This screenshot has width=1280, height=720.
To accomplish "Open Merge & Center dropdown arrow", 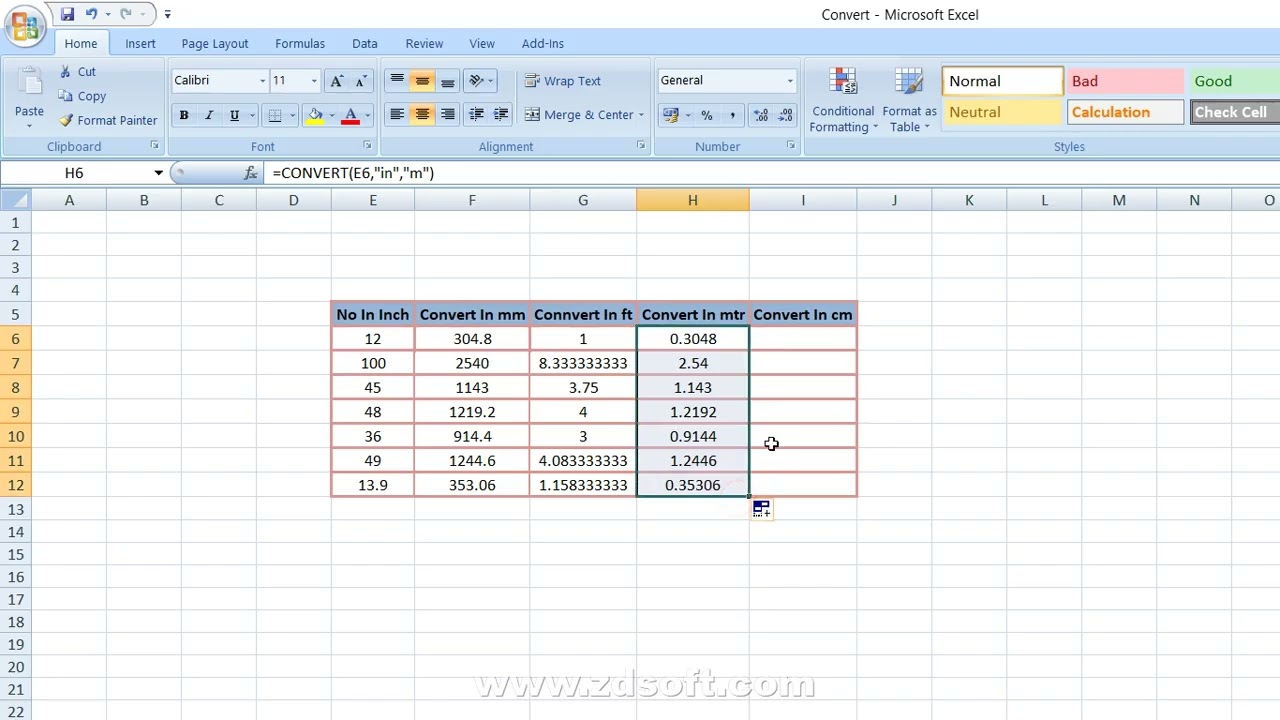I will [641, 115].
